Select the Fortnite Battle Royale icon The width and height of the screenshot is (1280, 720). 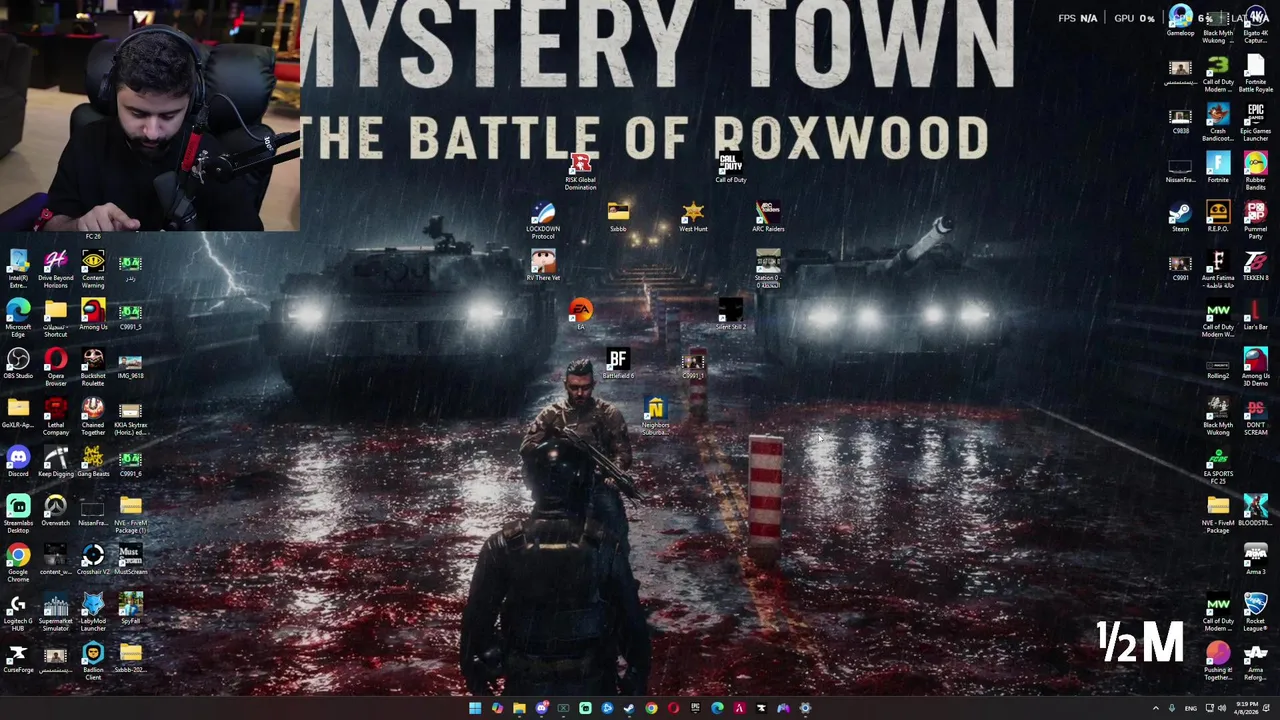tap(1255, 74)
